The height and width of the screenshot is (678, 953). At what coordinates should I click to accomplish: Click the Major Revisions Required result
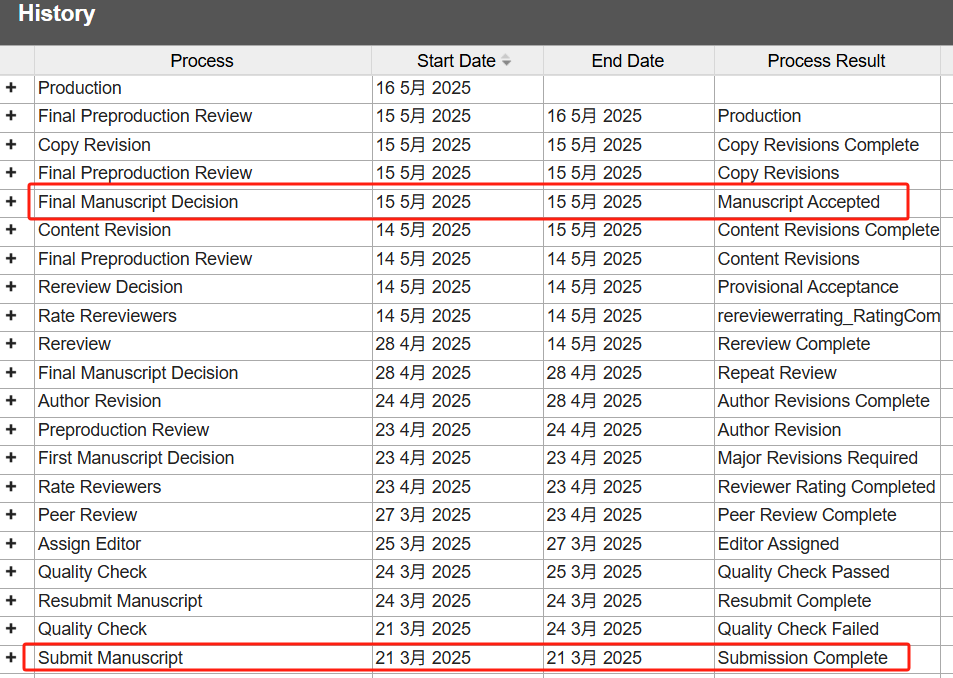(817, 458)
